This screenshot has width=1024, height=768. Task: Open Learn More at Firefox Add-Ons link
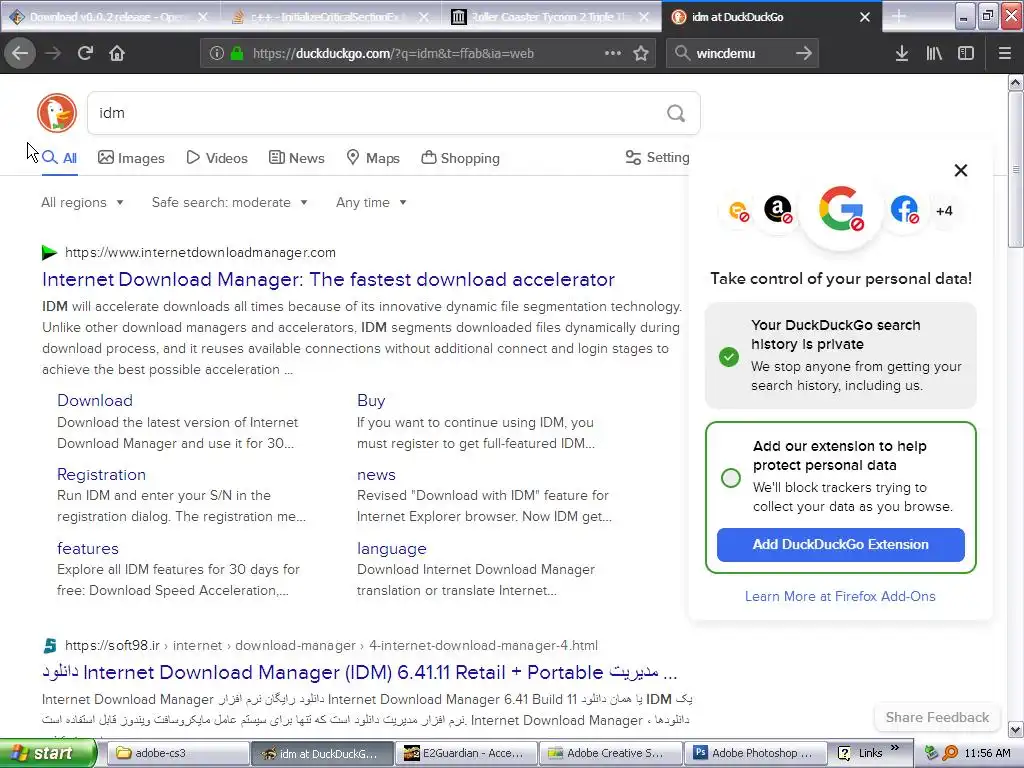840,596
